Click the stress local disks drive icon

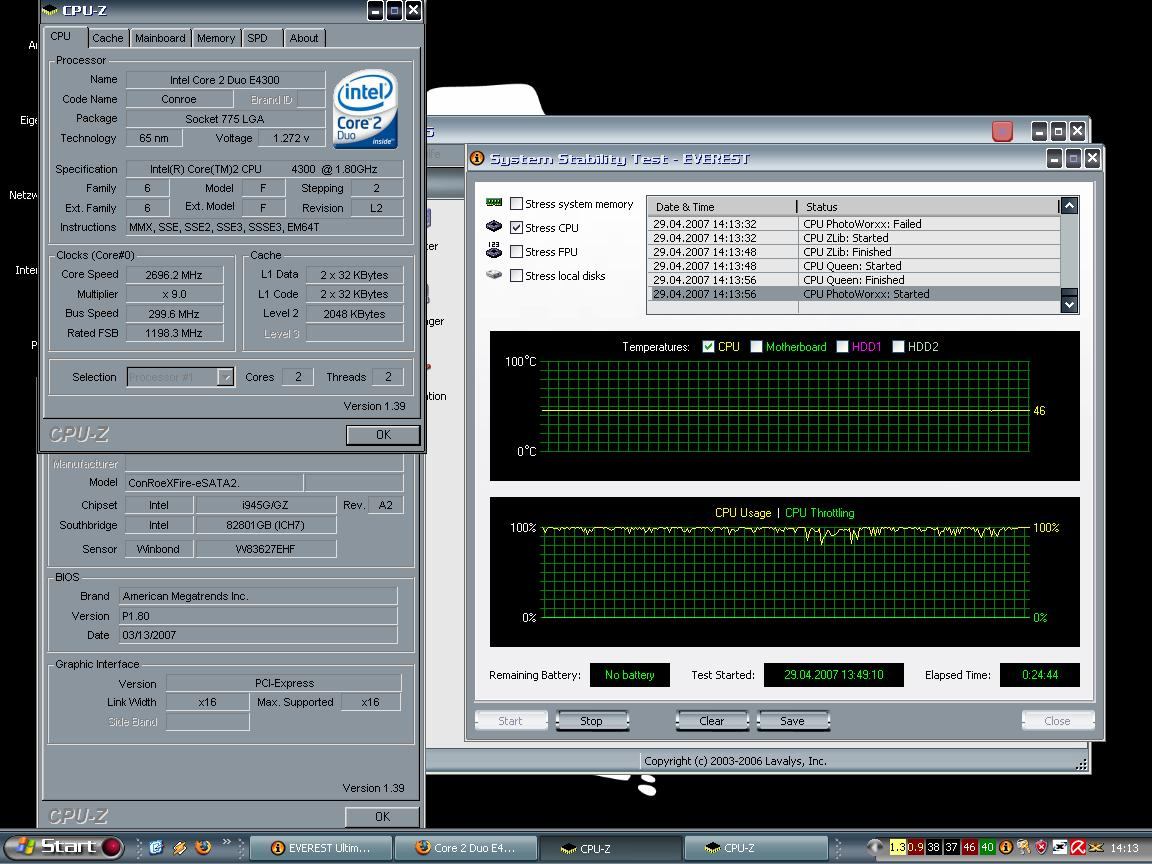(x=494, y=275)
